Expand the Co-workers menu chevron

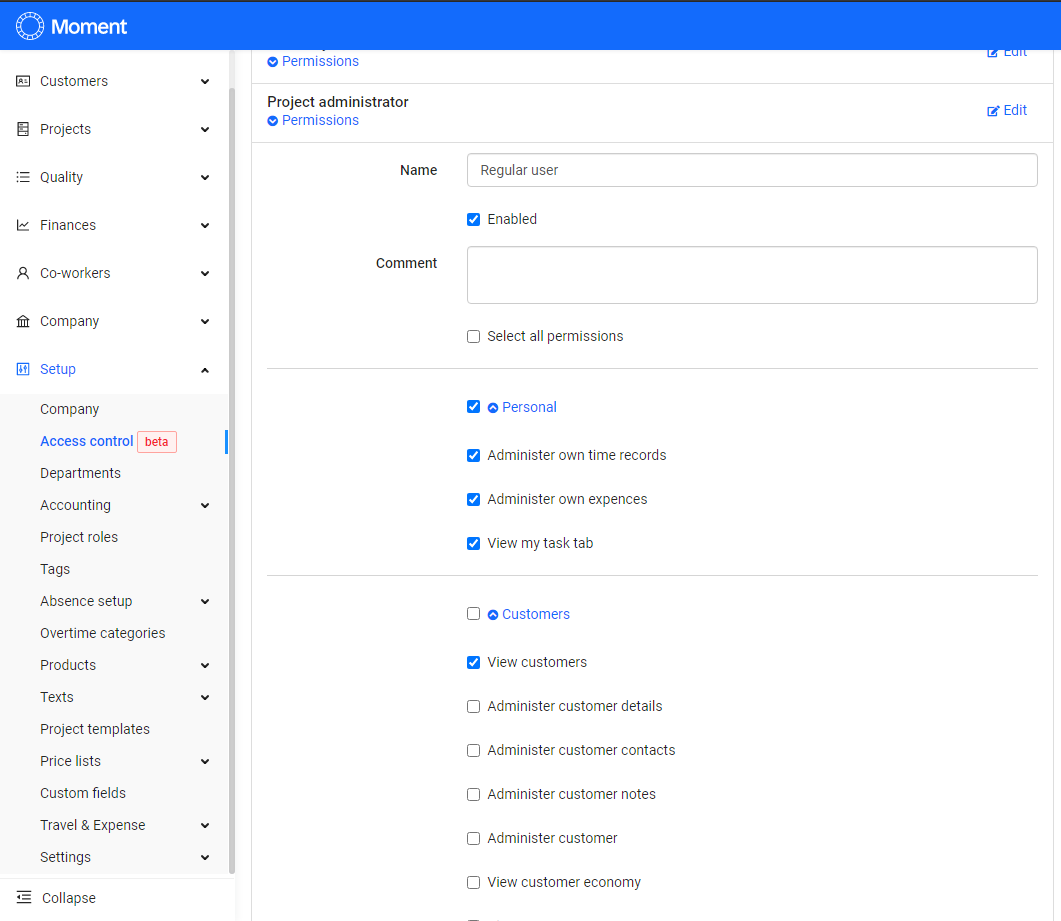205,273
